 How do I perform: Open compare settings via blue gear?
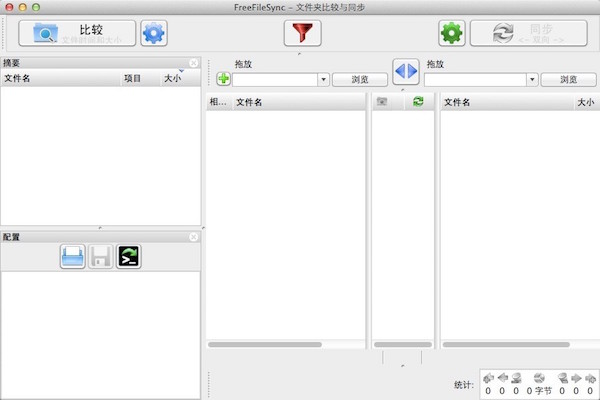pyautogui.click(x=154, y=34)
